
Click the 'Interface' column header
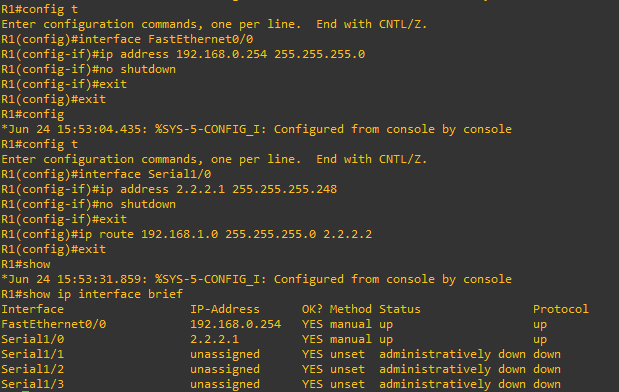32,309
